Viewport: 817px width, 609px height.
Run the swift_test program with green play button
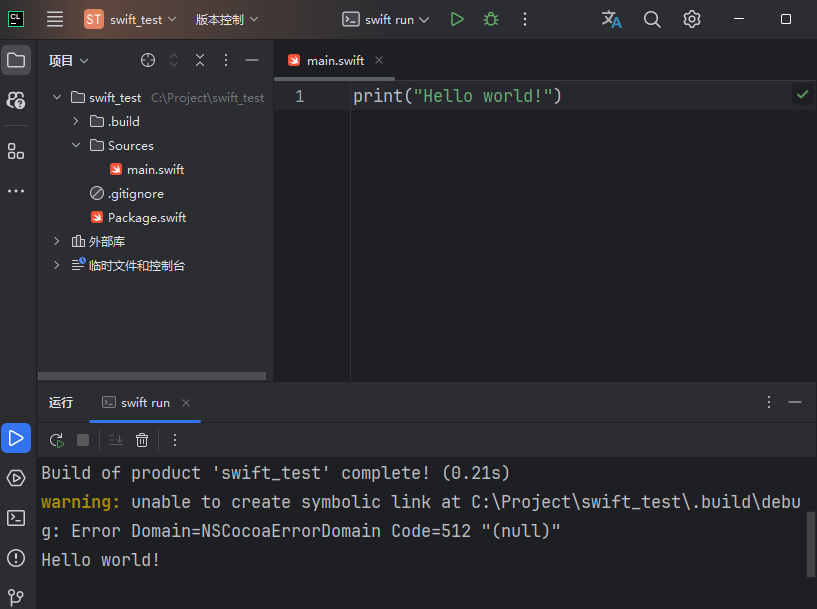(457, 18)
